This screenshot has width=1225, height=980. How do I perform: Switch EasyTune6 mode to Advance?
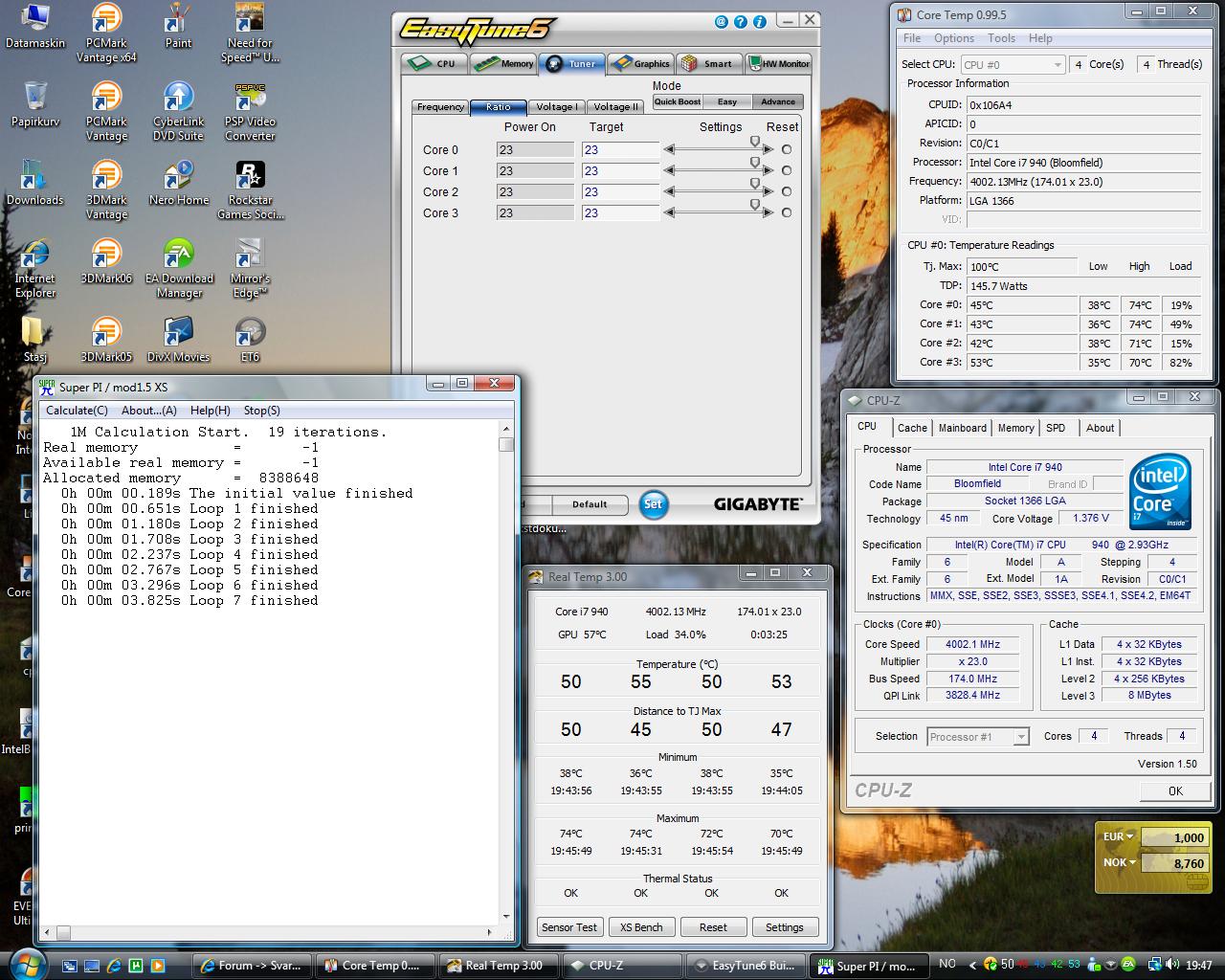(x=778, y=101)
